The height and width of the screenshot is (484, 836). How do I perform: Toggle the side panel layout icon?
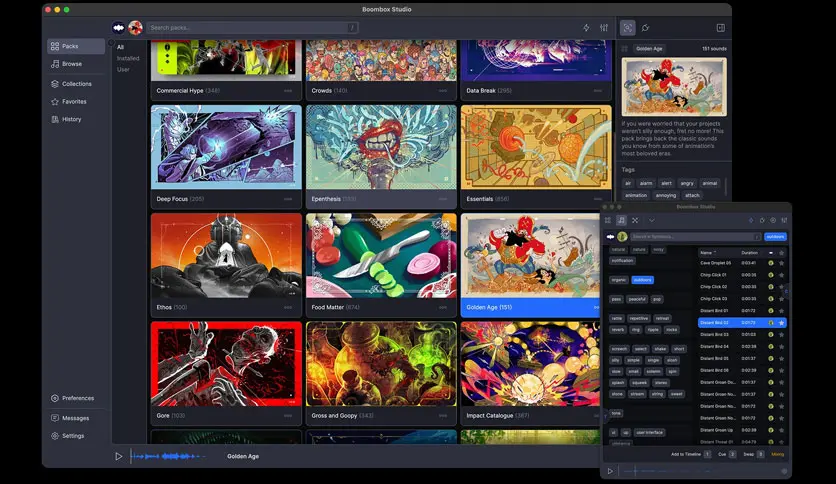click(720, 28)
